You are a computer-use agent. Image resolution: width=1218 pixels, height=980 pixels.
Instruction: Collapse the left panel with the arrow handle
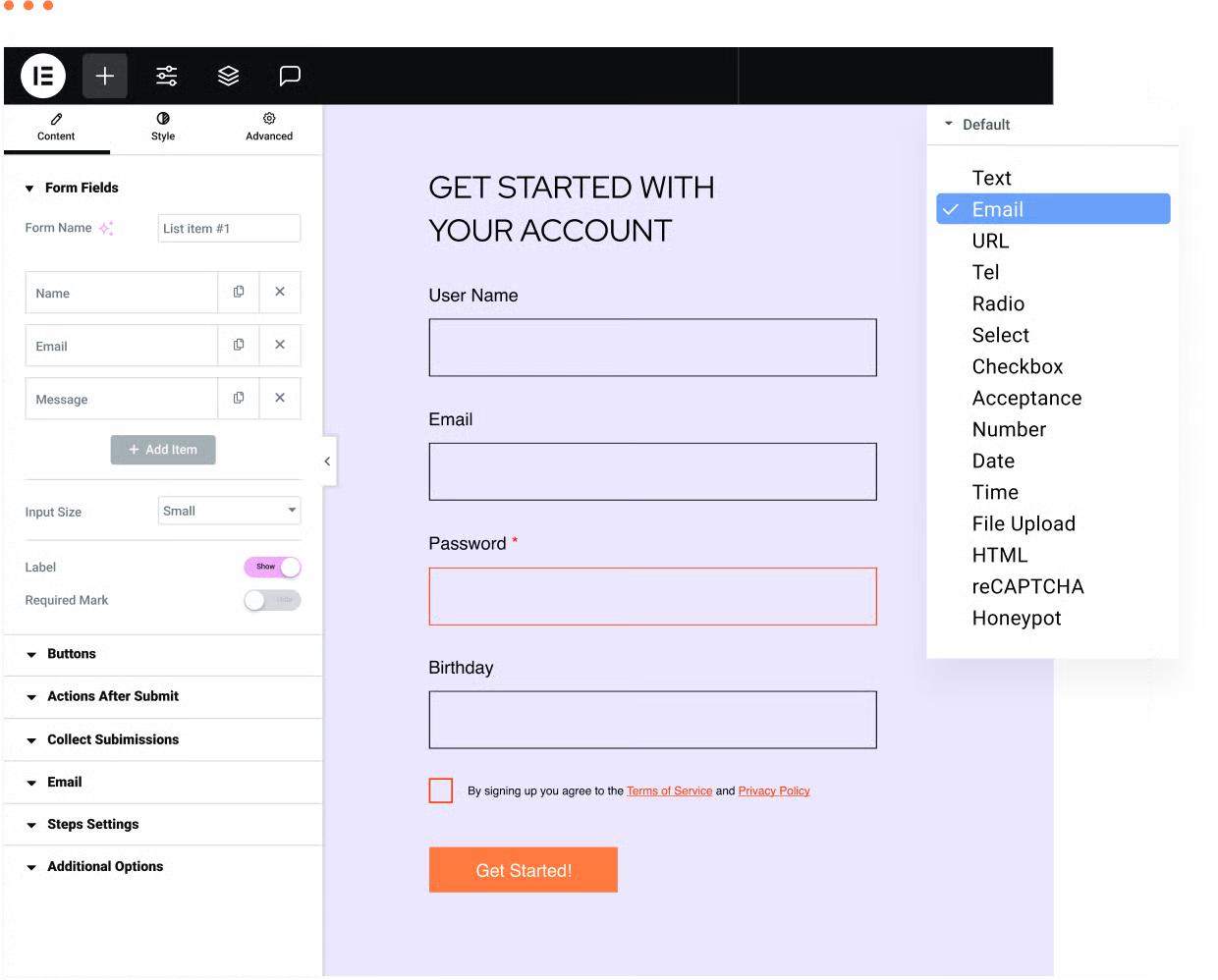(x=327, y=461)
